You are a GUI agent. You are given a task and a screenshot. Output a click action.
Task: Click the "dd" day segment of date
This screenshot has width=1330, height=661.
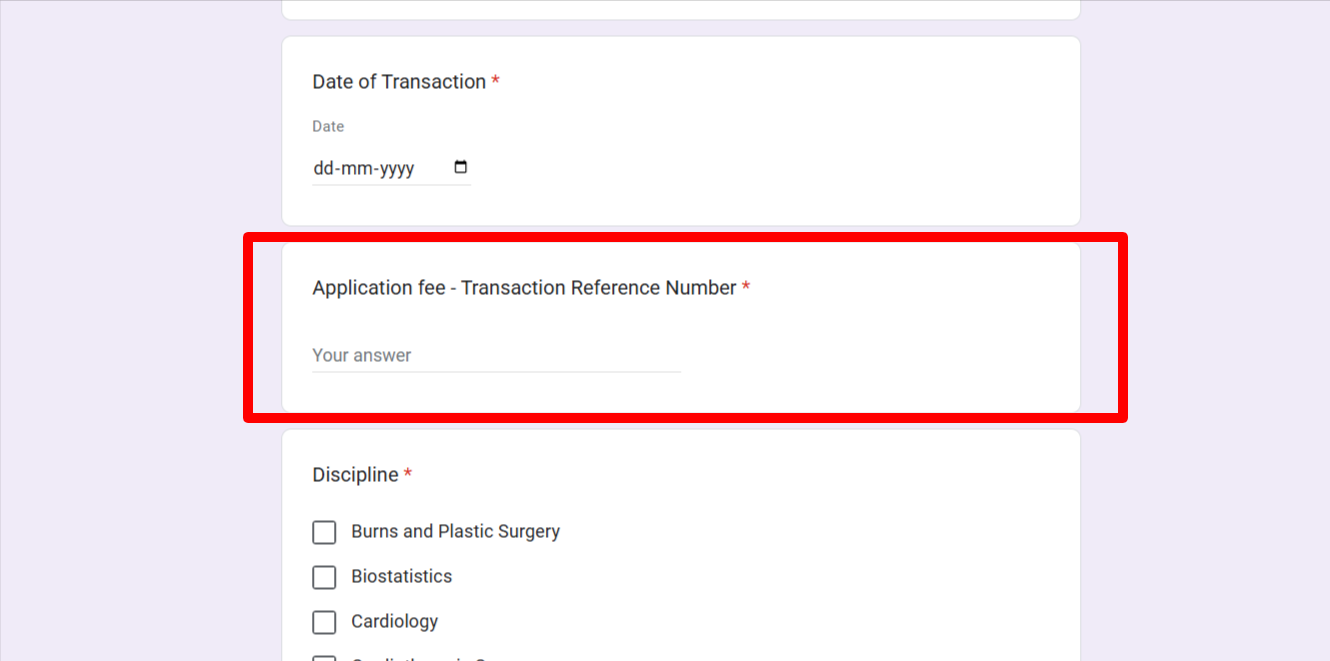[324, 169]
